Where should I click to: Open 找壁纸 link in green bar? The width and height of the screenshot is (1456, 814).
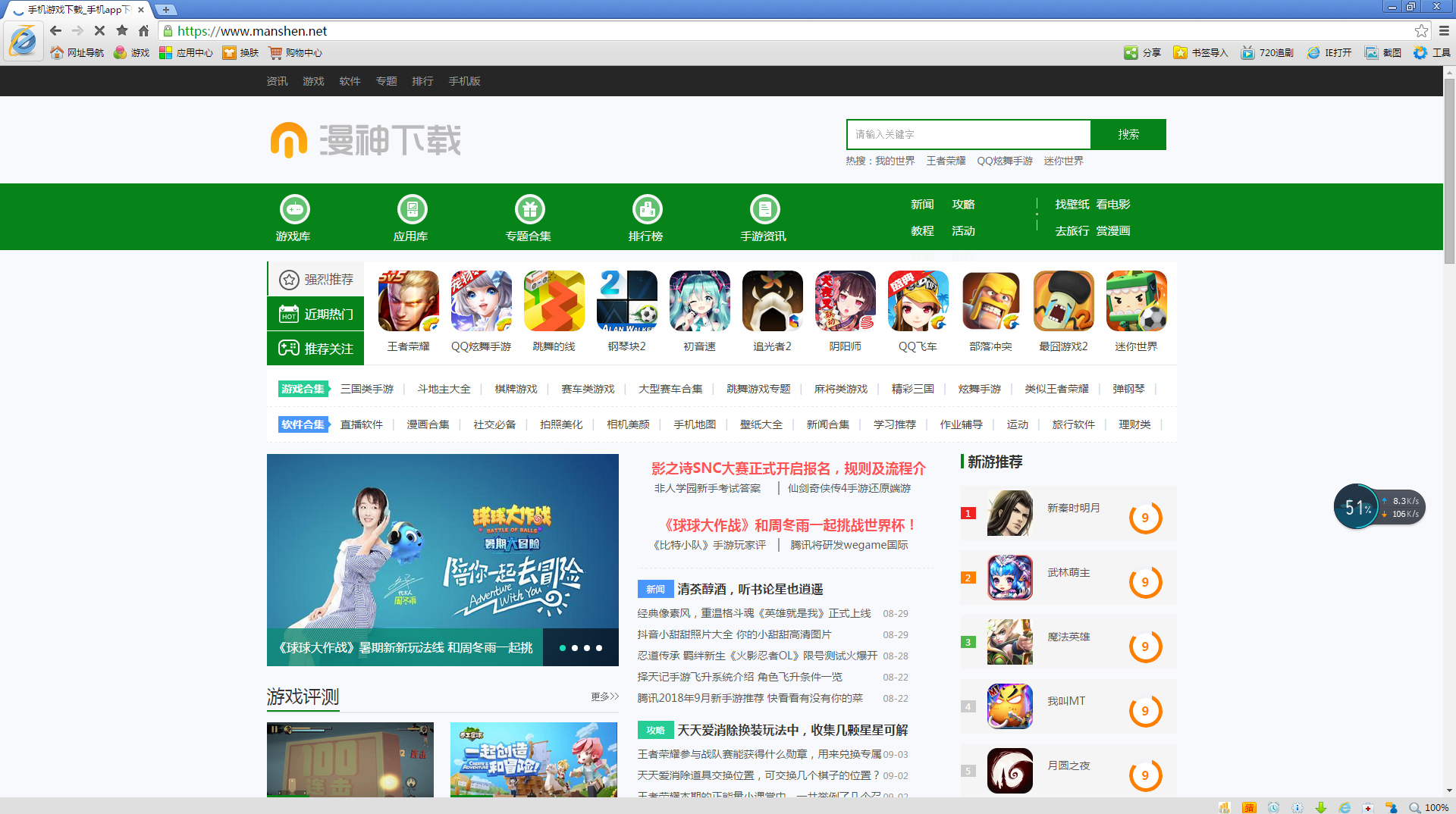click(x=1072, y=204)
